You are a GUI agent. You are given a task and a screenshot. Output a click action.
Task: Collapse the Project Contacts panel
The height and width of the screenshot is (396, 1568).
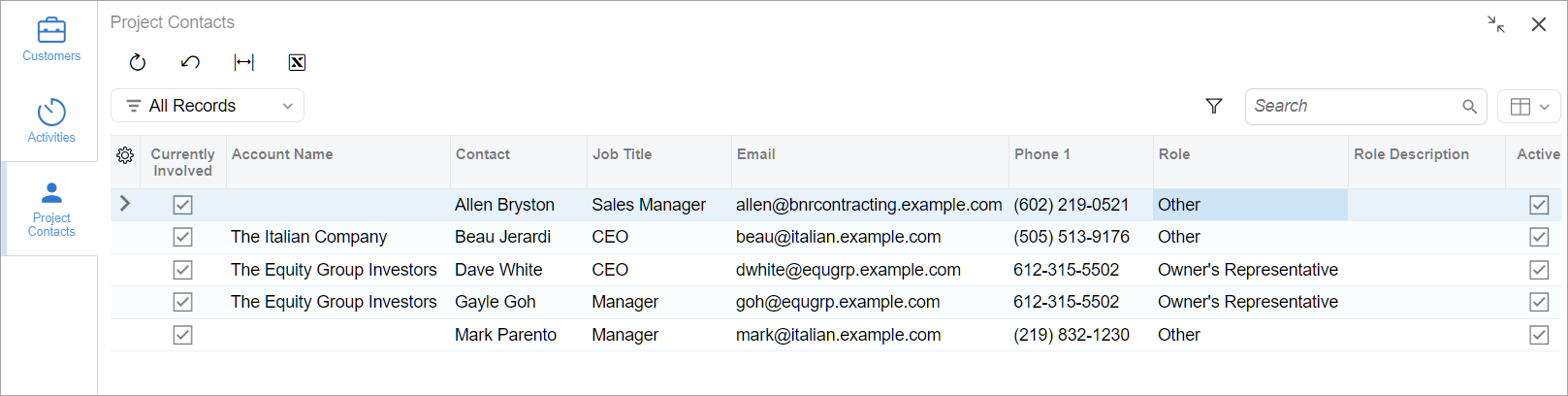(1495, 24)
